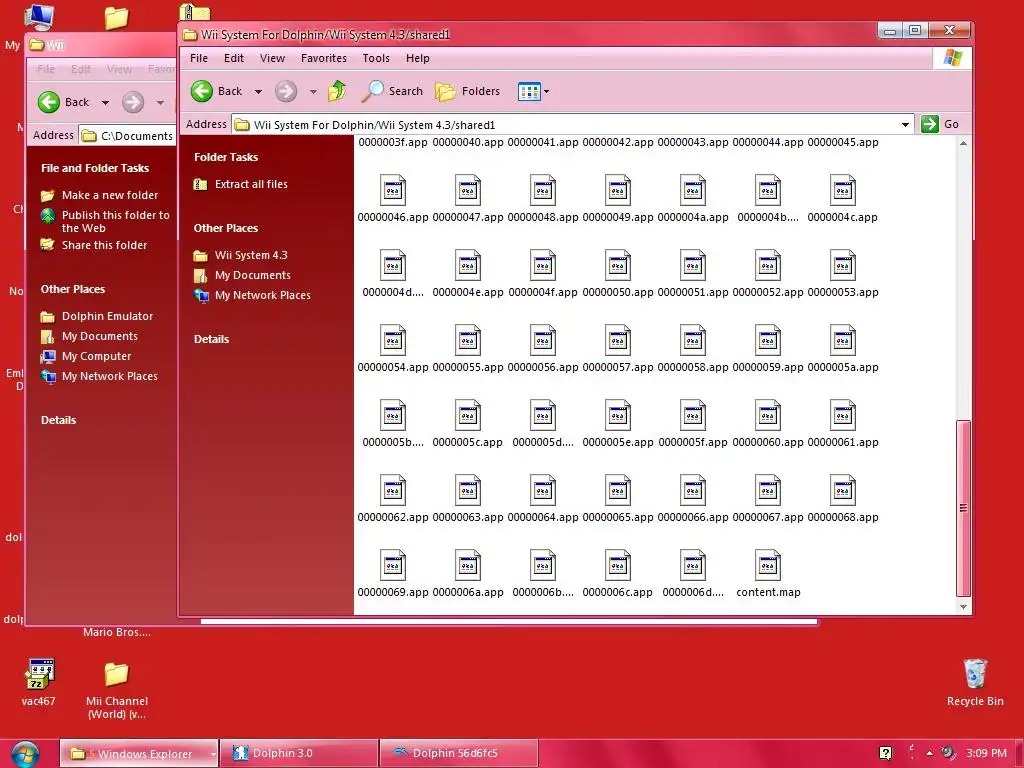Open the Back history dropdown arrow
Screen dimensions: 1024x768
point(259,91)
